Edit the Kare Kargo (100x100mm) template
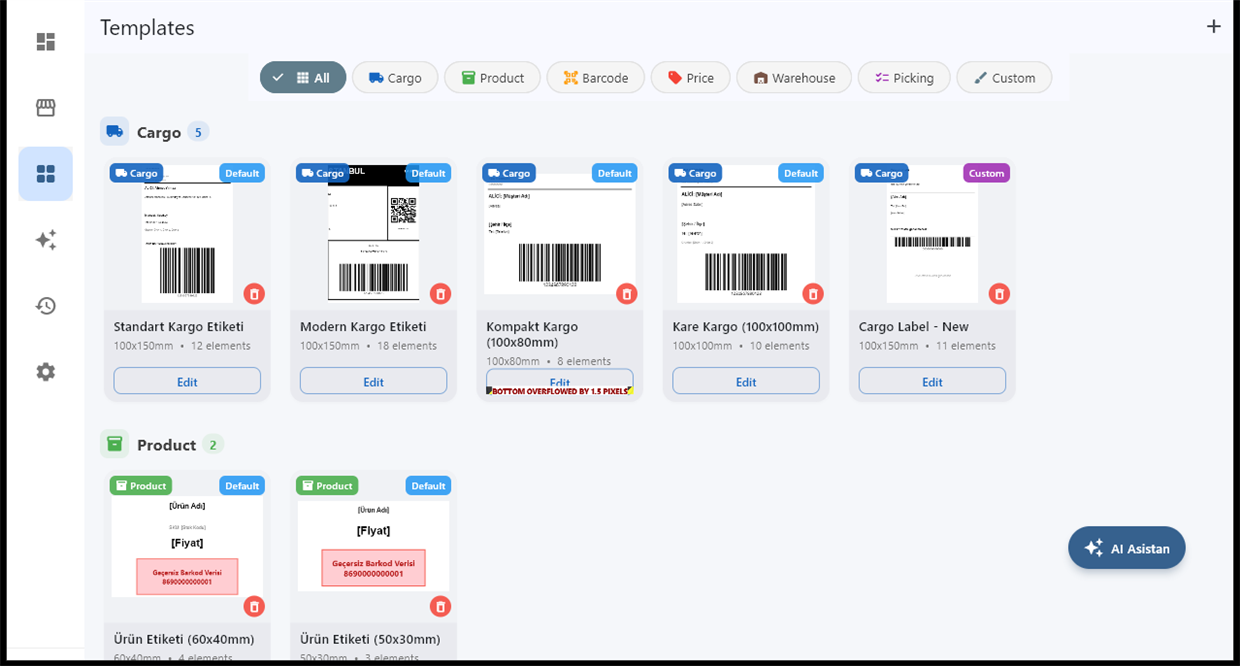This screenshot has width=1240, height=666. coord(746,381)
